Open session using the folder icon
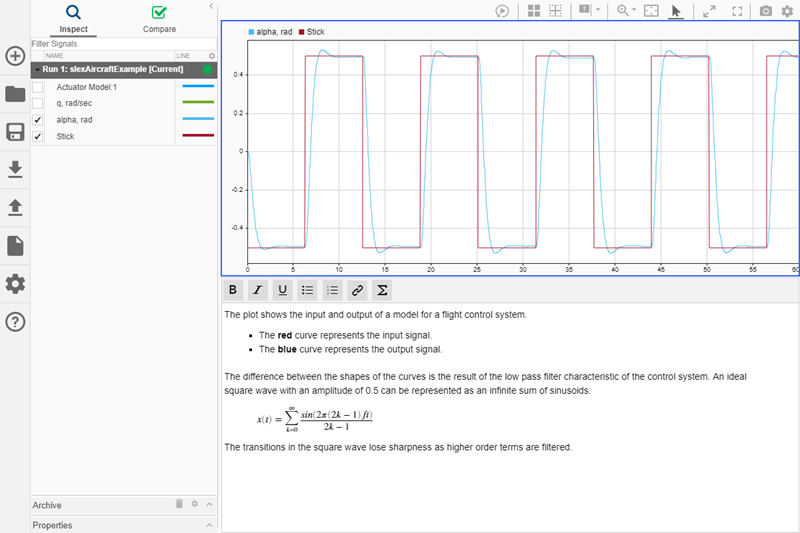Viewport: 800px width, 533px height. 15,94
